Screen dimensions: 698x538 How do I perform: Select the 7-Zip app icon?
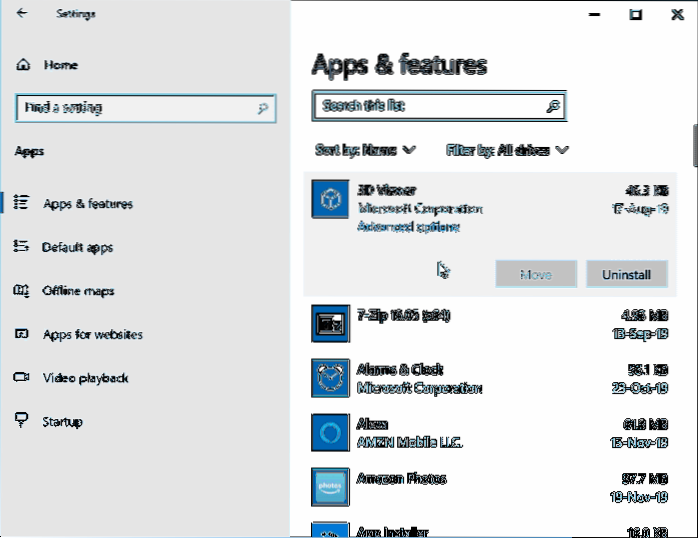pyautogui.click(x=328, y=323)
